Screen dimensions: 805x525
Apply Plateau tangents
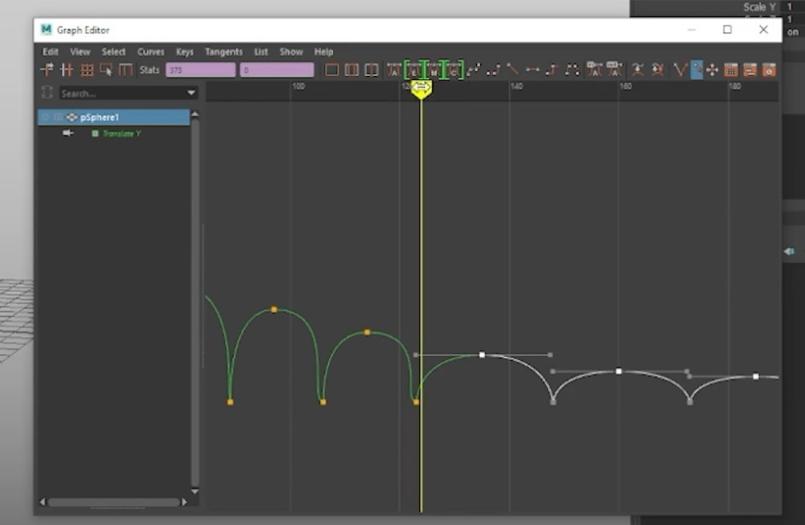572,70
